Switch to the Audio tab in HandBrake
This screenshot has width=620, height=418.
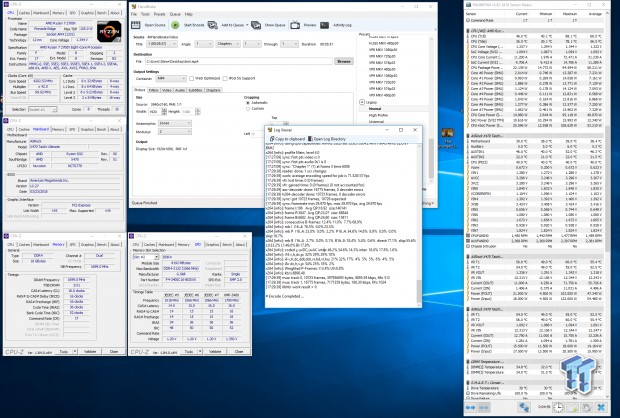[x=180, y=90]
